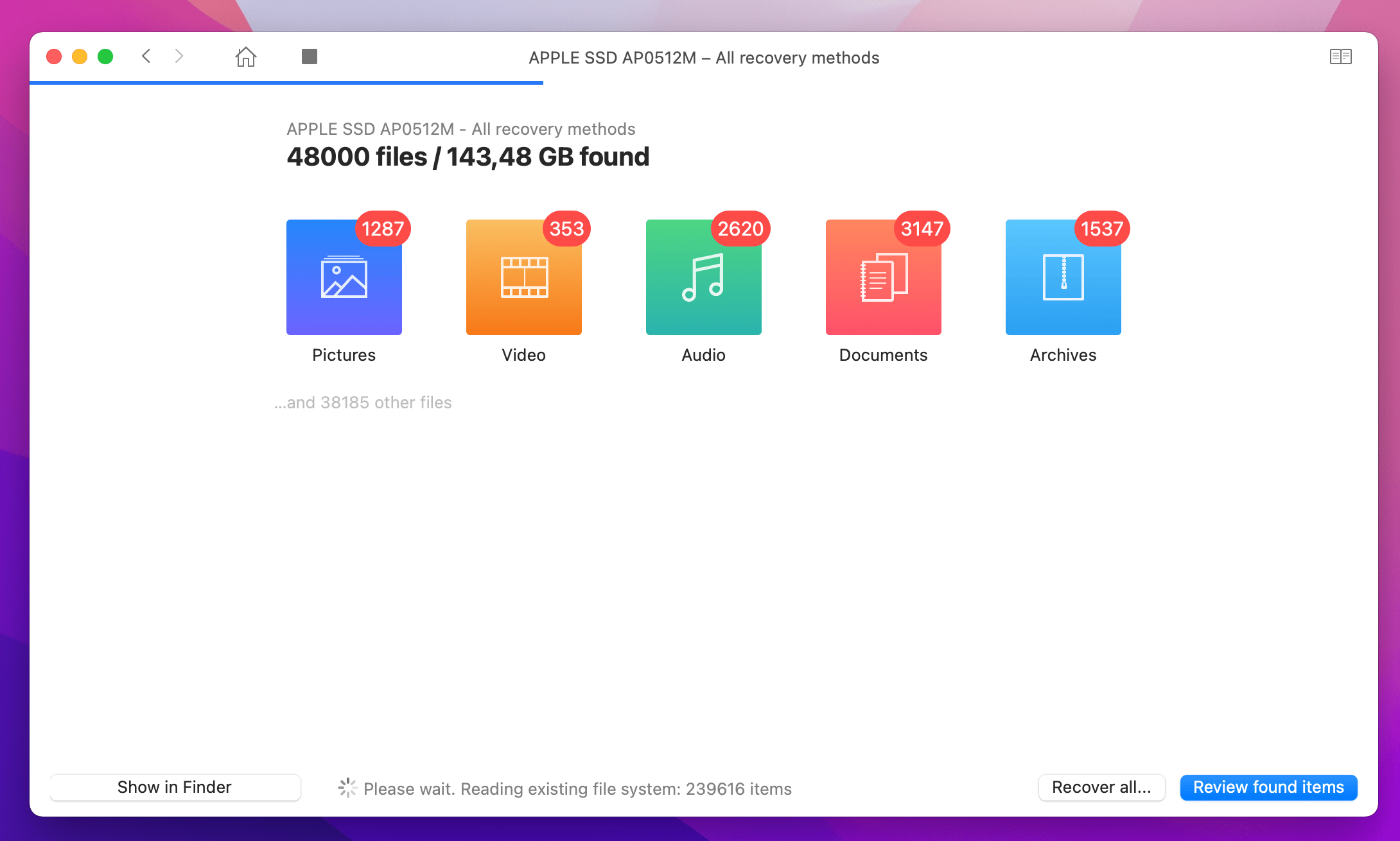
Task: Go forward with the right chevron
Action: click(179, 56)
